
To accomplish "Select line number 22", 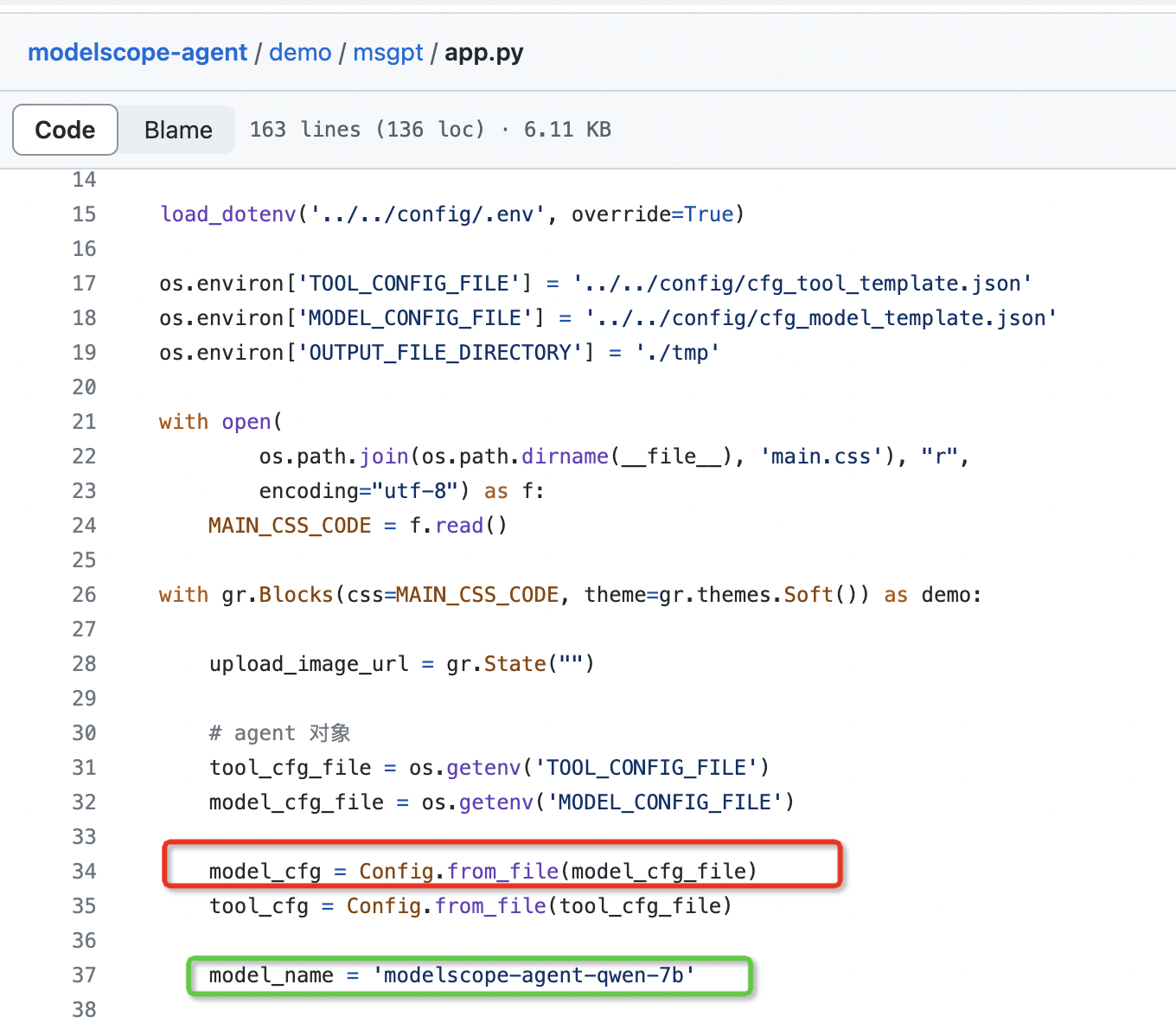I will coord(84,457).
